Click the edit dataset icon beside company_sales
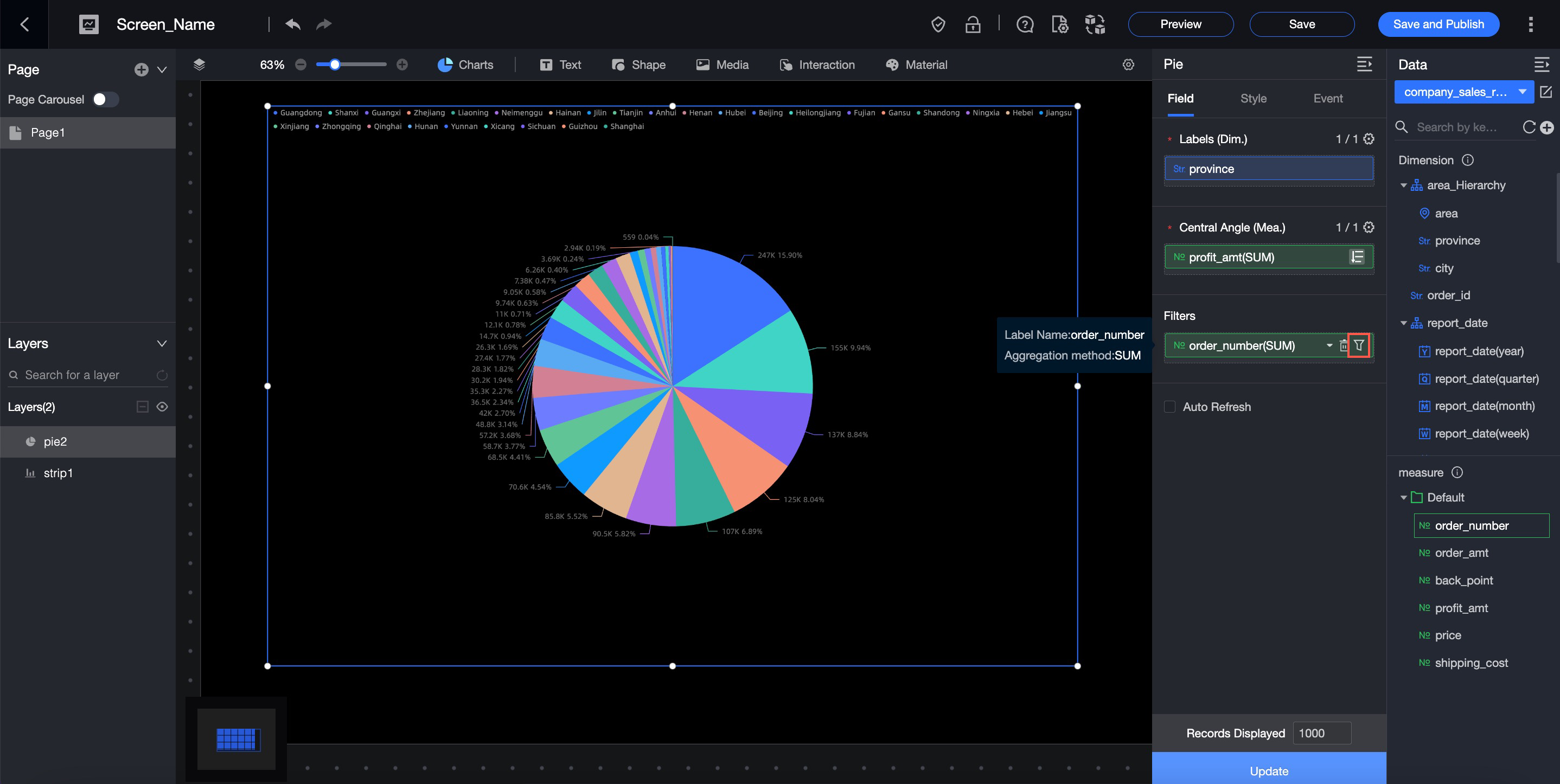Screen dimensions: 1560x784 tap(1546, 92)
